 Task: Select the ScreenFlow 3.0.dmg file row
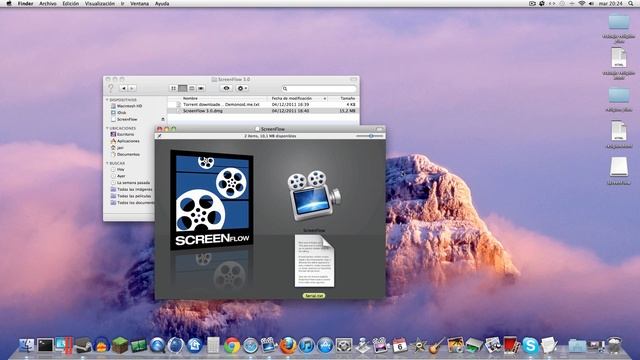click(263, 111)
